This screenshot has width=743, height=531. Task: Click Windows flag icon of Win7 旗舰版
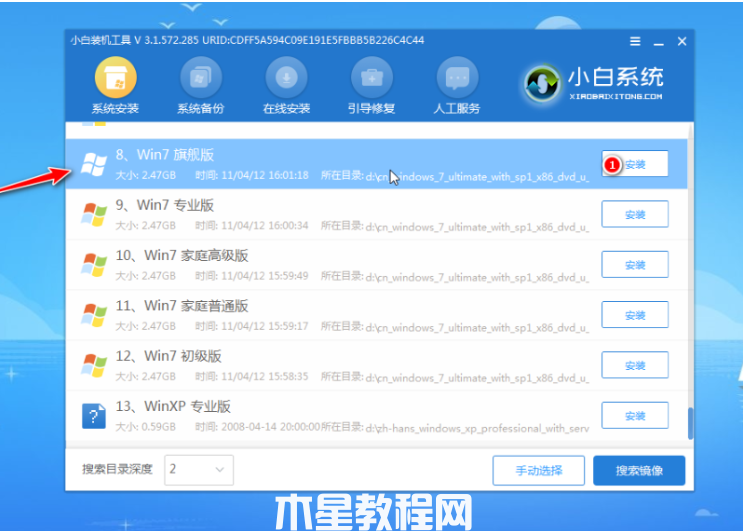[x=94, y=164]
